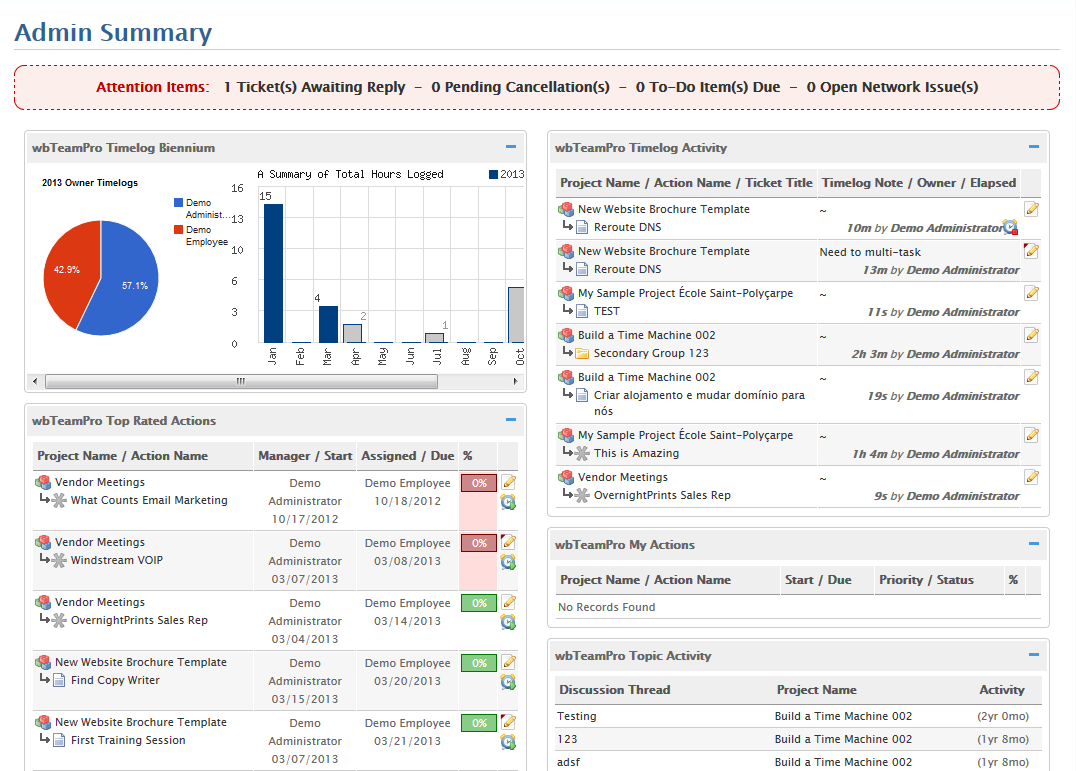This screenshot has width=1076, height=771.
Task: Minimize the wbTeamPro Timelog Activity panel
Action: (x=1034, y=147)
